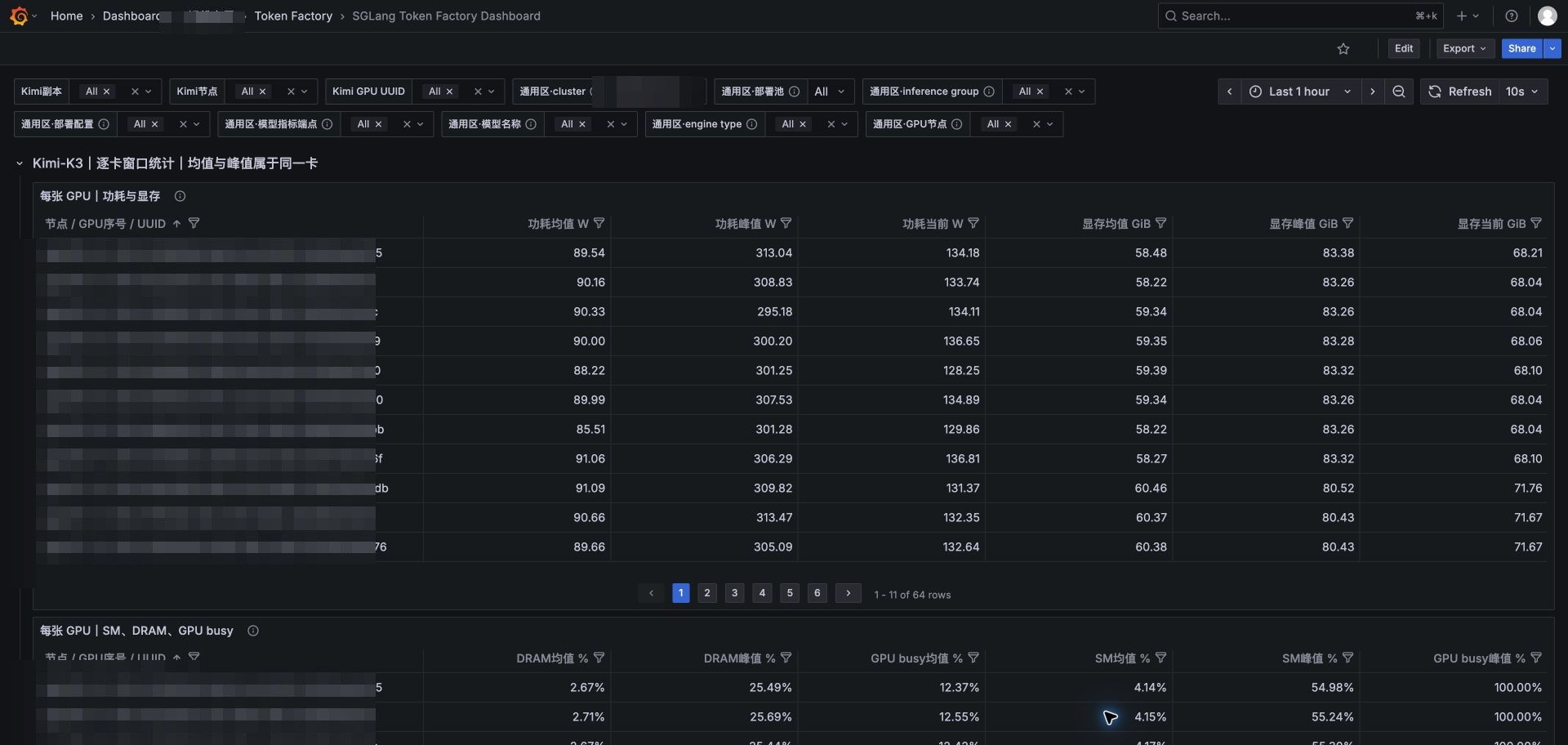Clear the 通用区·engine type selection
The width and height of the screenshot is (1568, 745).
[x=831, y=124]
